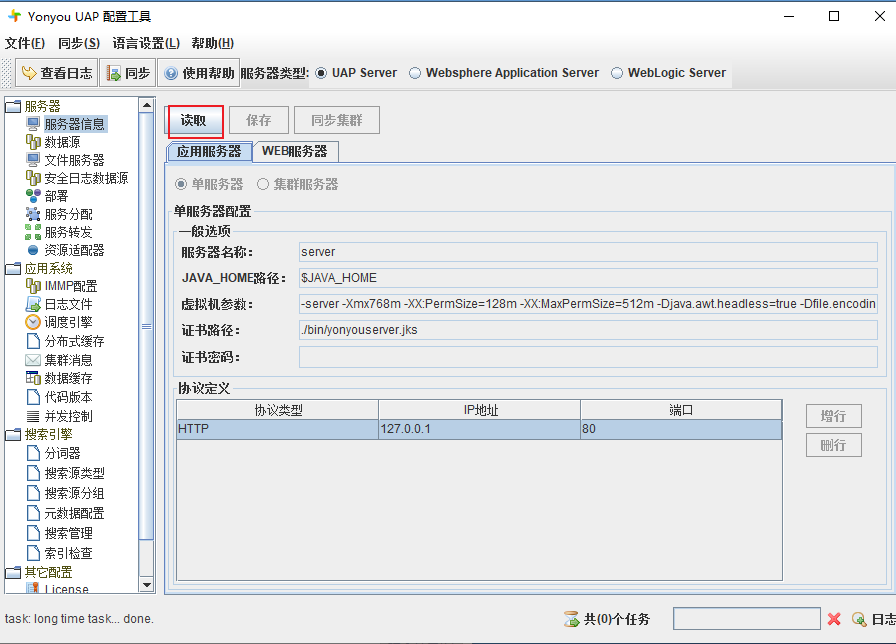Collapse the 搜索引擎 tree folder

click(x=13, y=435)
